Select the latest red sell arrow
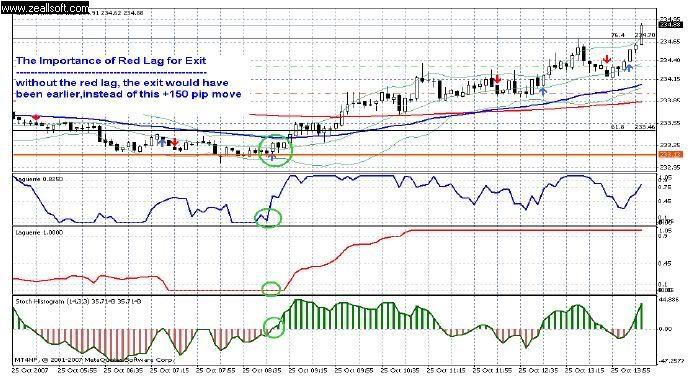This screenshot has height=388, width=700. 607,59
